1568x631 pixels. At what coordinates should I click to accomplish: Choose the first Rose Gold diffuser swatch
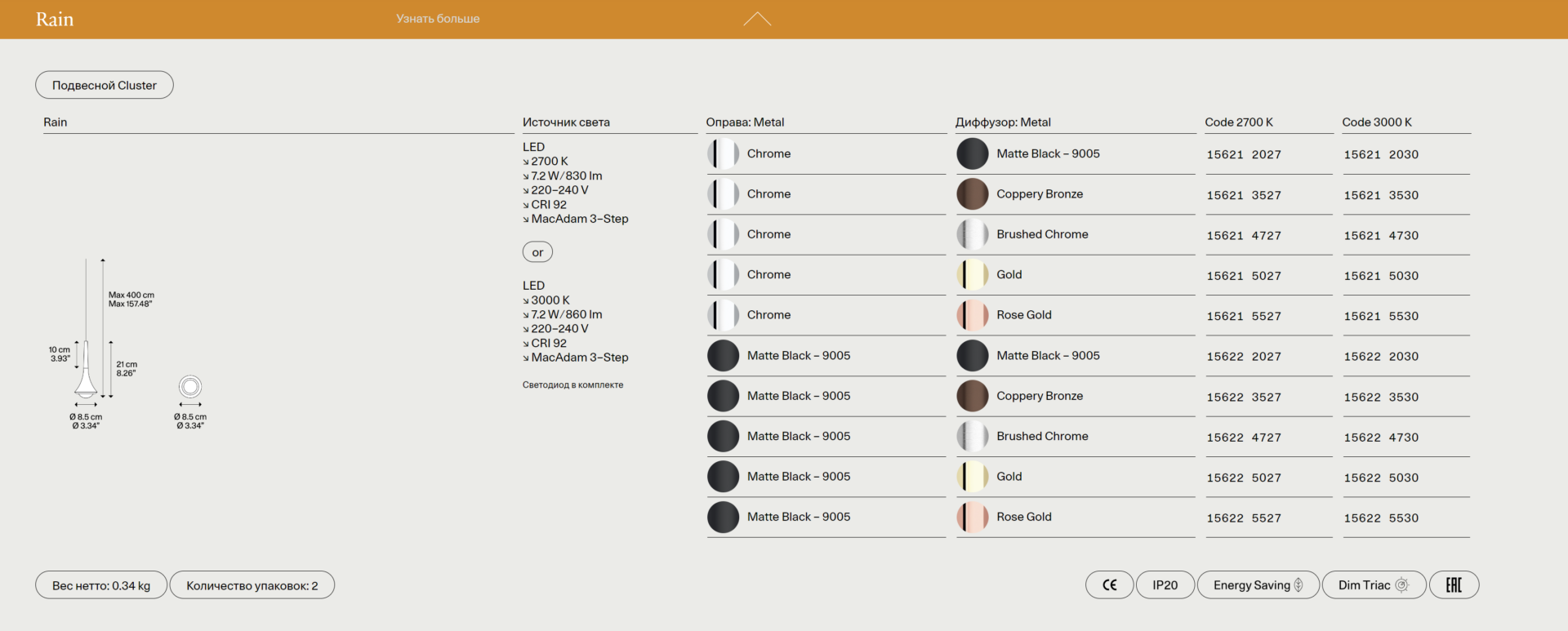[x=973, y=315]
